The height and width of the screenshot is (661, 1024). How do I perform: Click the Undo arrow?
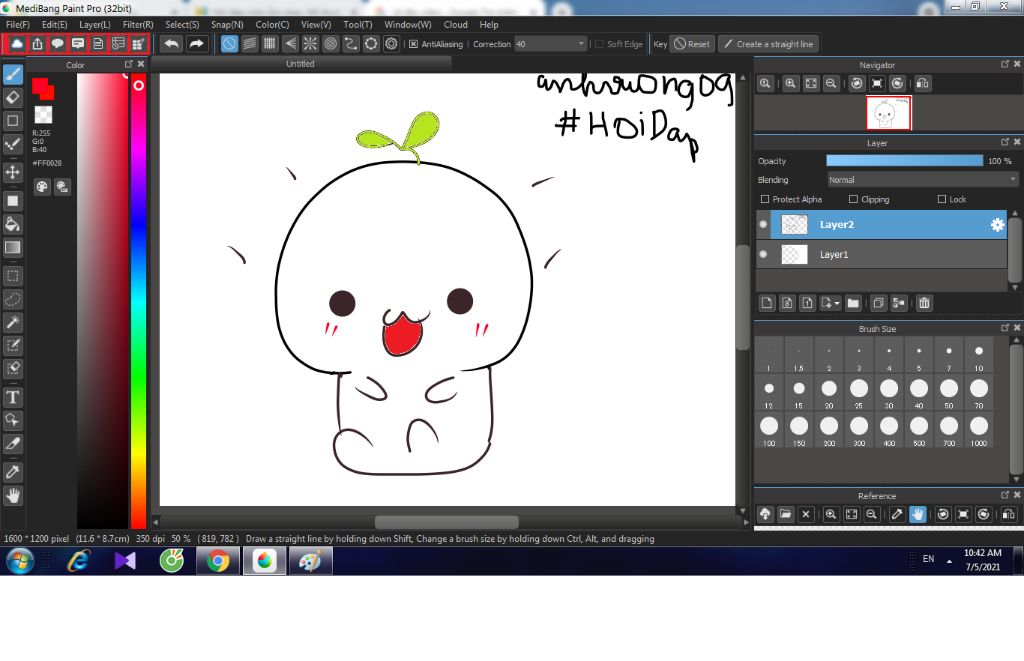click(x=172, y=44)
